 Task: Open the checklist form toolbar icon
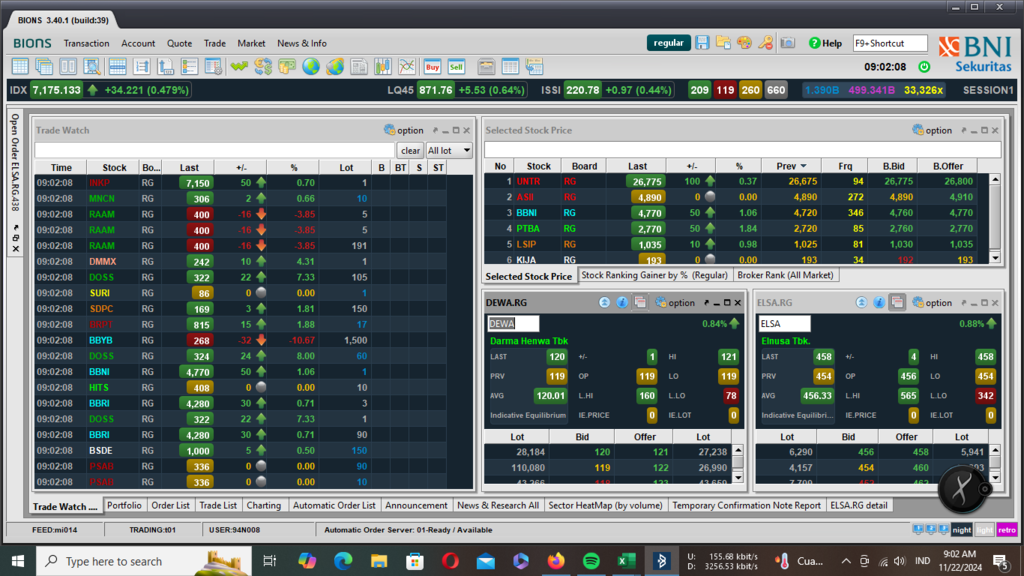[189, 67]
